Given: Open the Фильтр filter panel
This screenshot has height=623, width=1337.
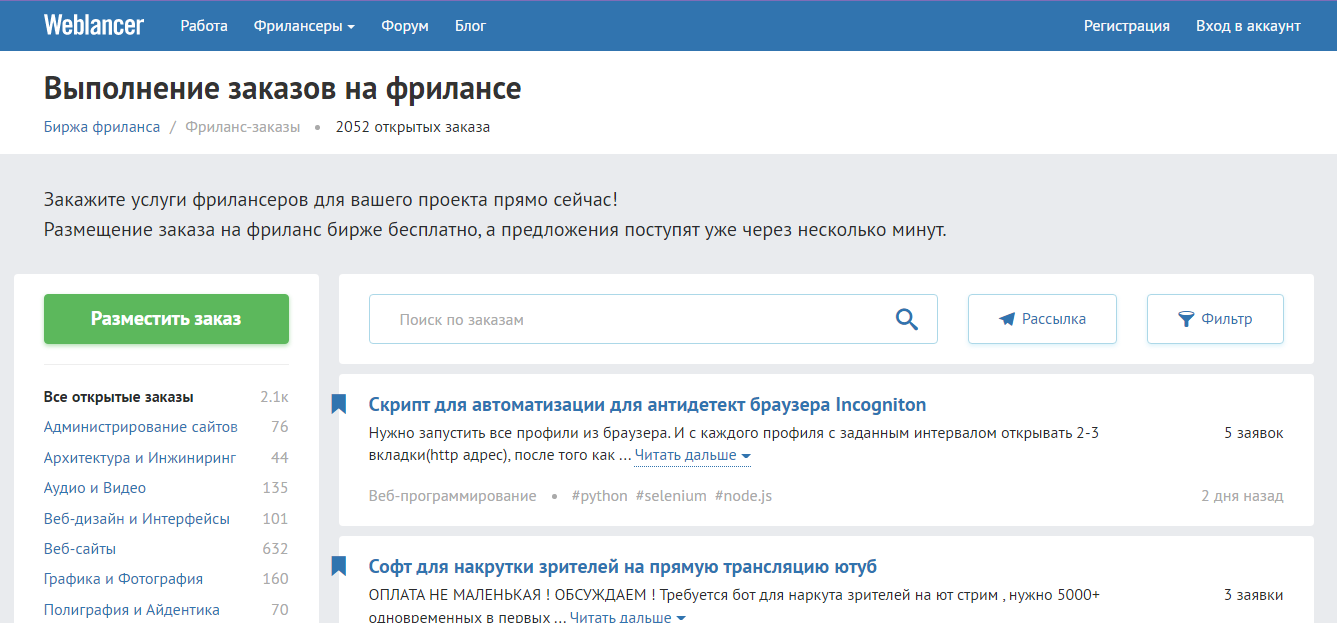Looking at the screenshot, I should (x=1214, y=318).
